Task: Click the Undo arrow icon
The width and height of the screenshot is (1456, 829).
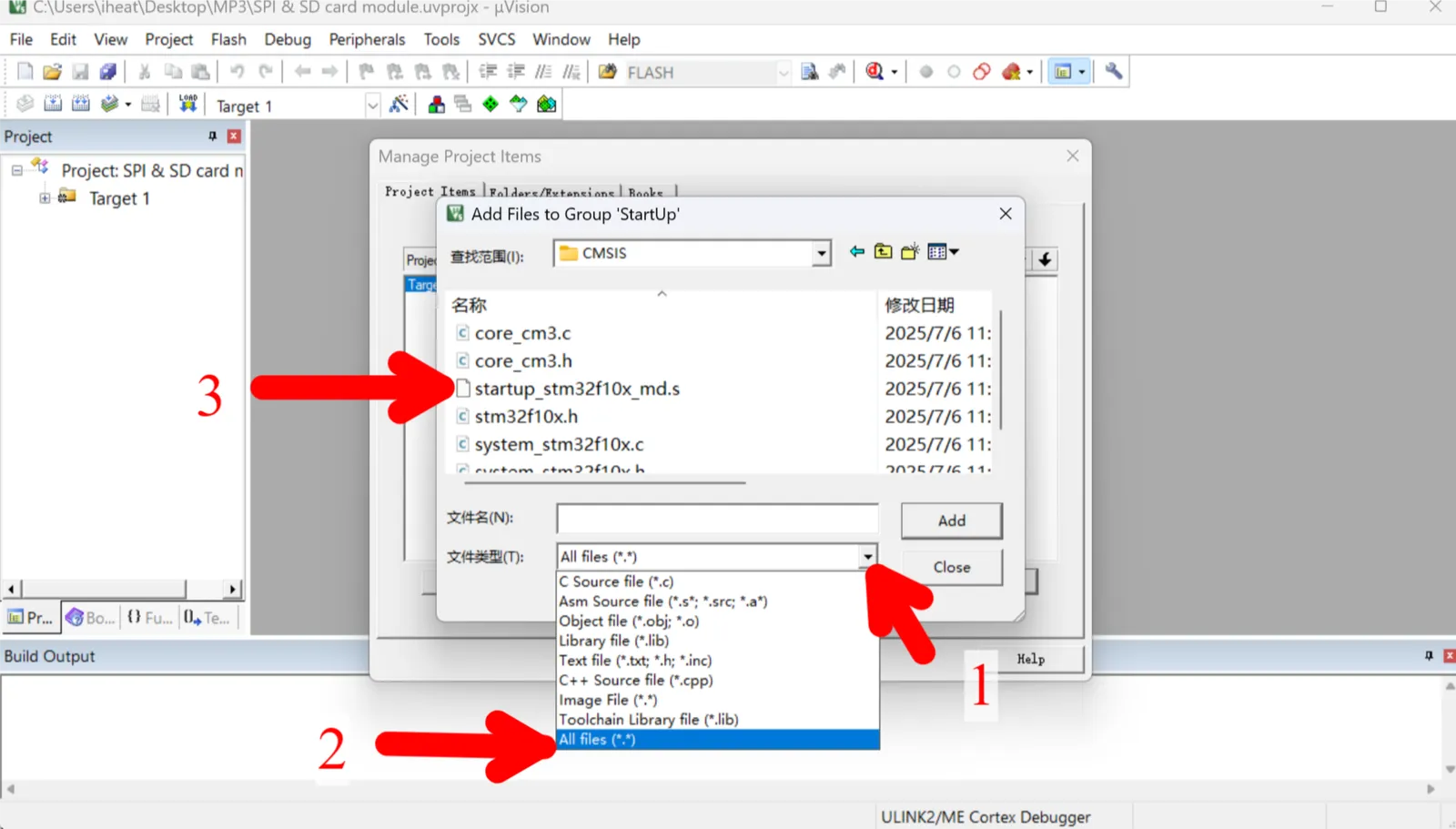Action: pos(237,72)
